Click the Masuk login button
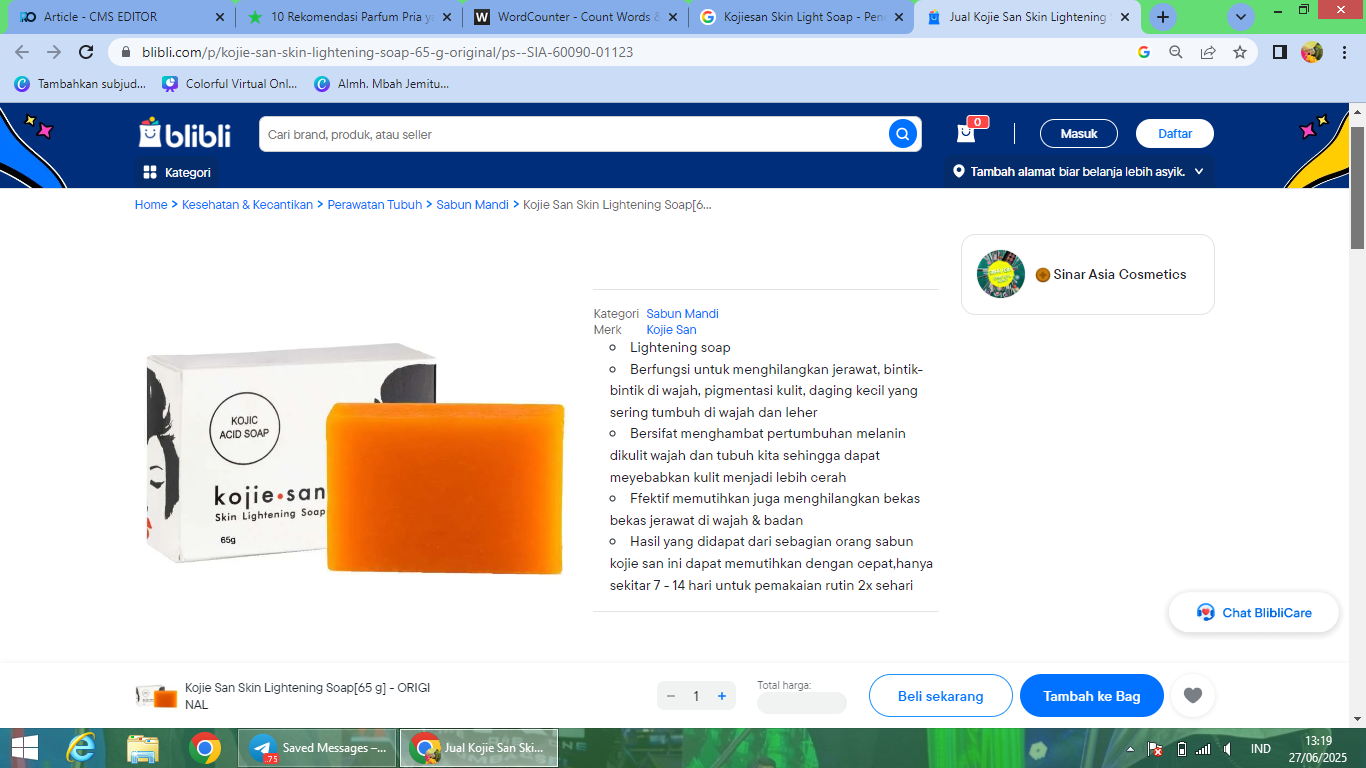This screenshot has height=768, width=1366. (1079, 133)
